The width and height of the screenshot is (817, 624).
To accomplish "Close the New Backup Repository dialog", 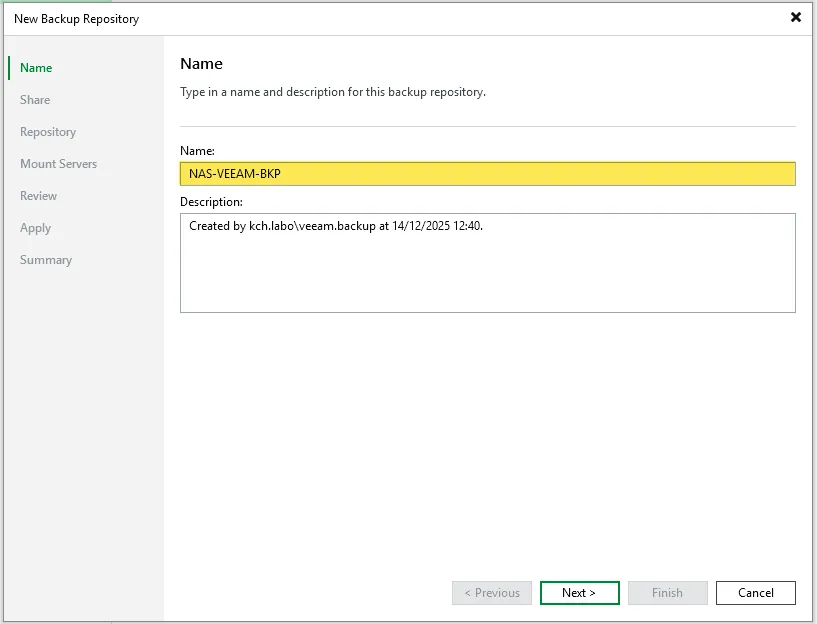I will [796, 17].
